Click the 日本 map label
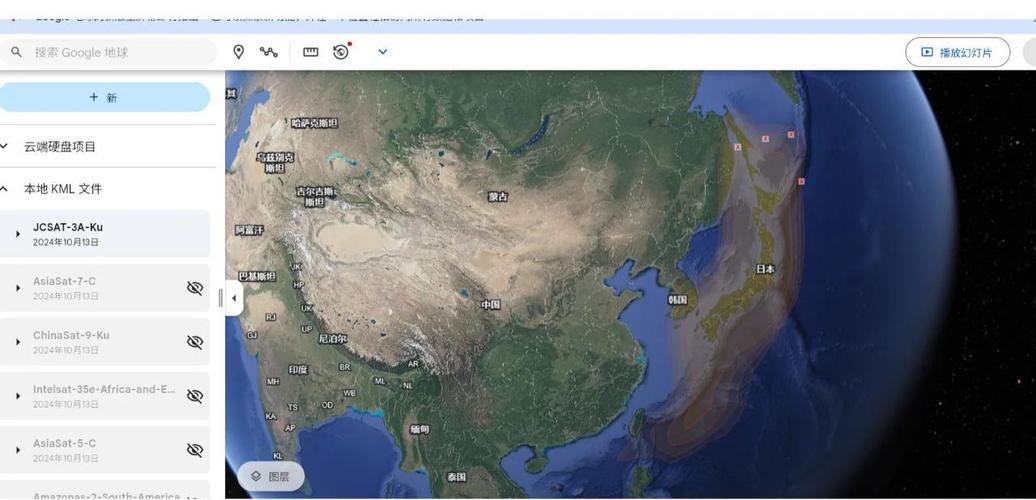This screenshot has width=1036, height=500. tap(766, 269)
